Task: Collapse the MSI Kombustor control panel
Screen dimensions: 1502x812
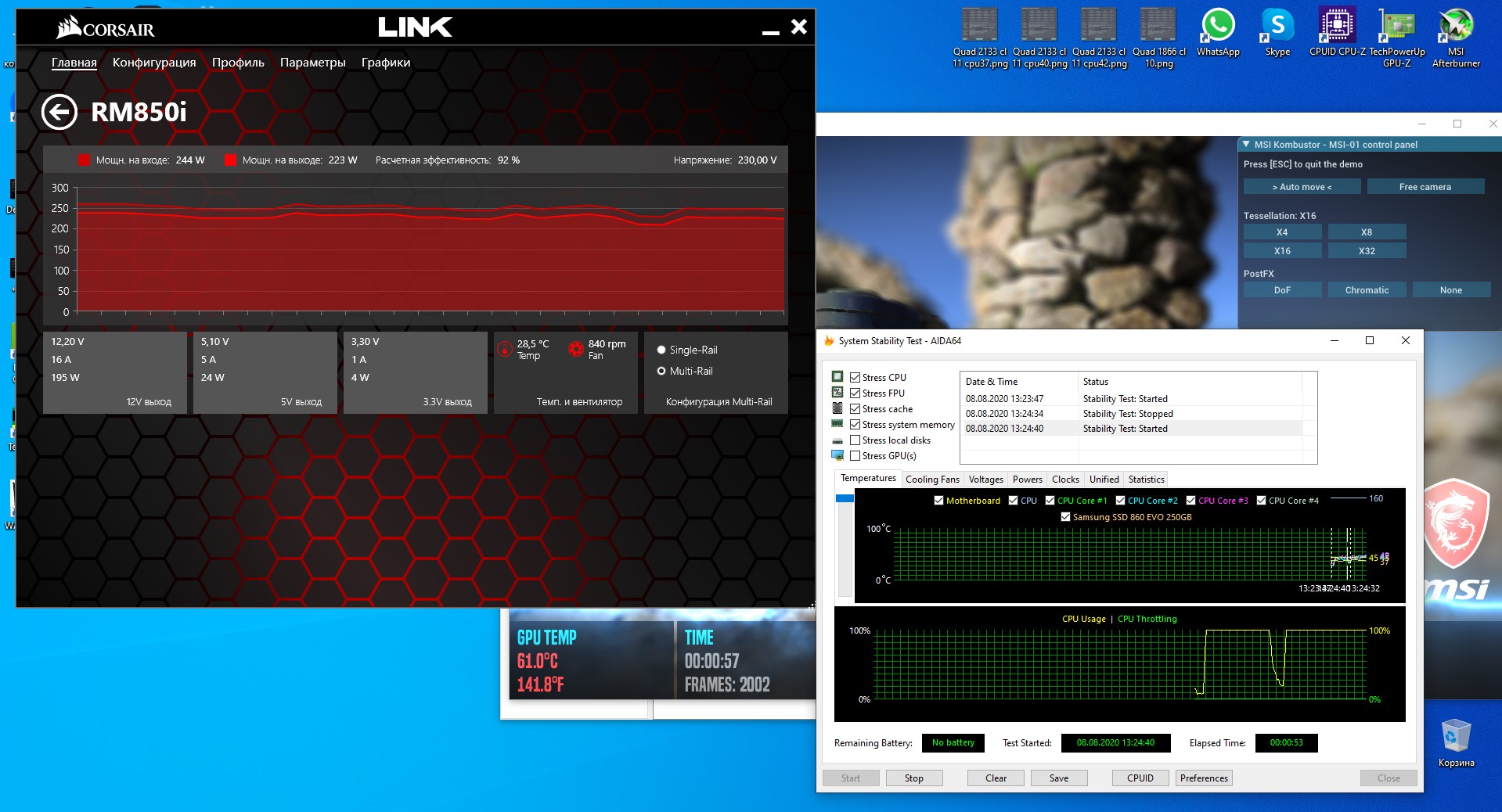Action: pyautogui.click(x=1245, y=144)
